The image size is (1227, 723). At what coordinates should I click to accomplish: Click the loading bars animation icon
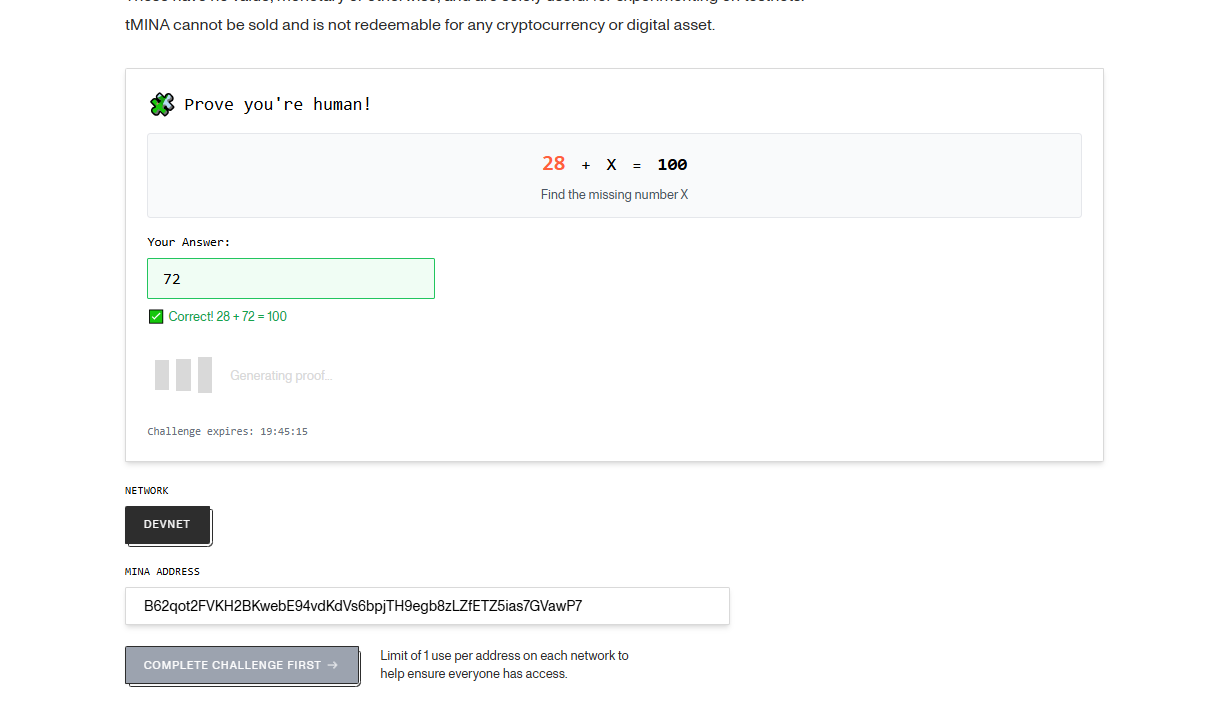(183, 375)
